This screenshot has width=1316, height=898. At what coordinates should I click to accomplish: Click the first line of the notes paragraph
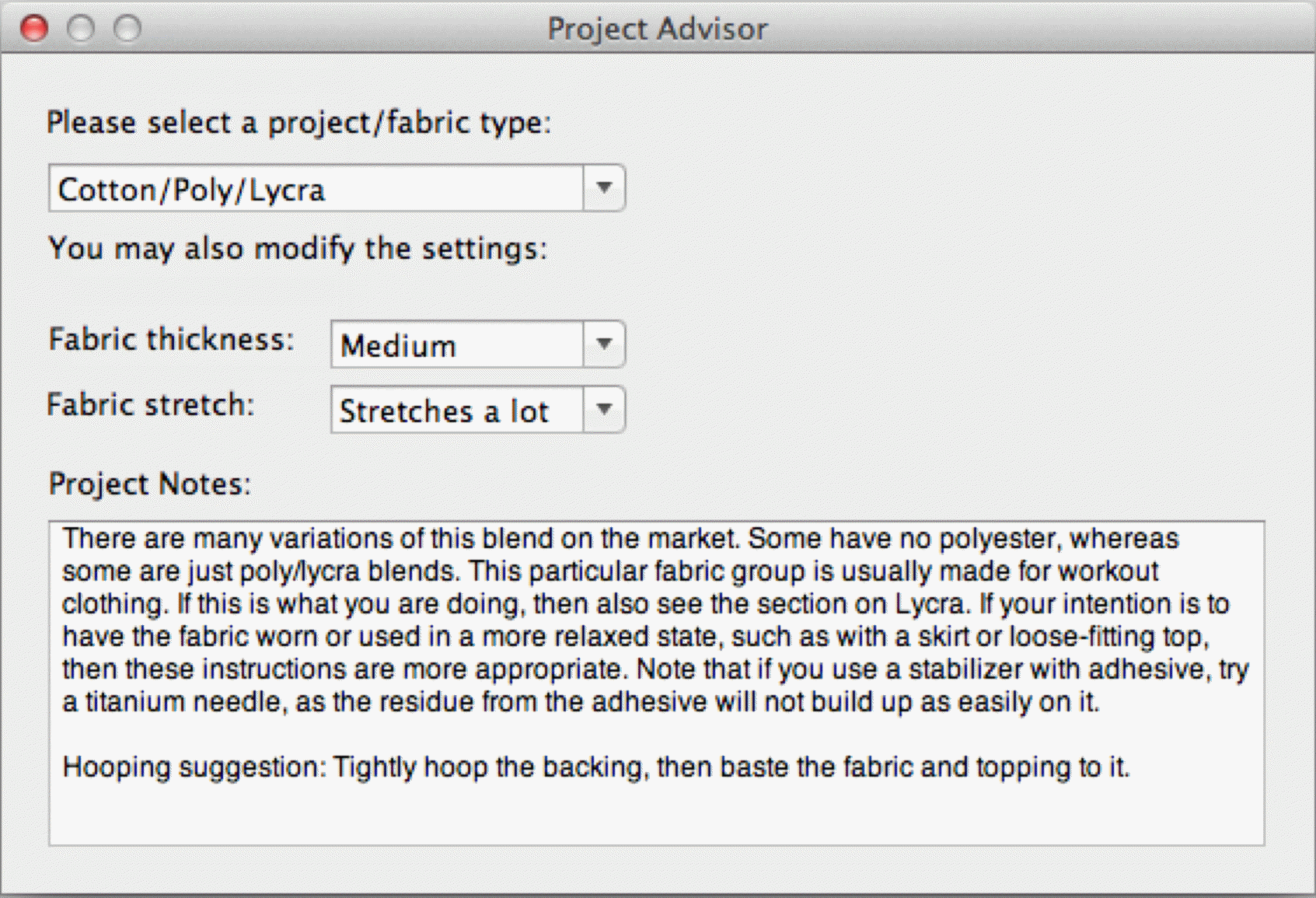[620, 539]
